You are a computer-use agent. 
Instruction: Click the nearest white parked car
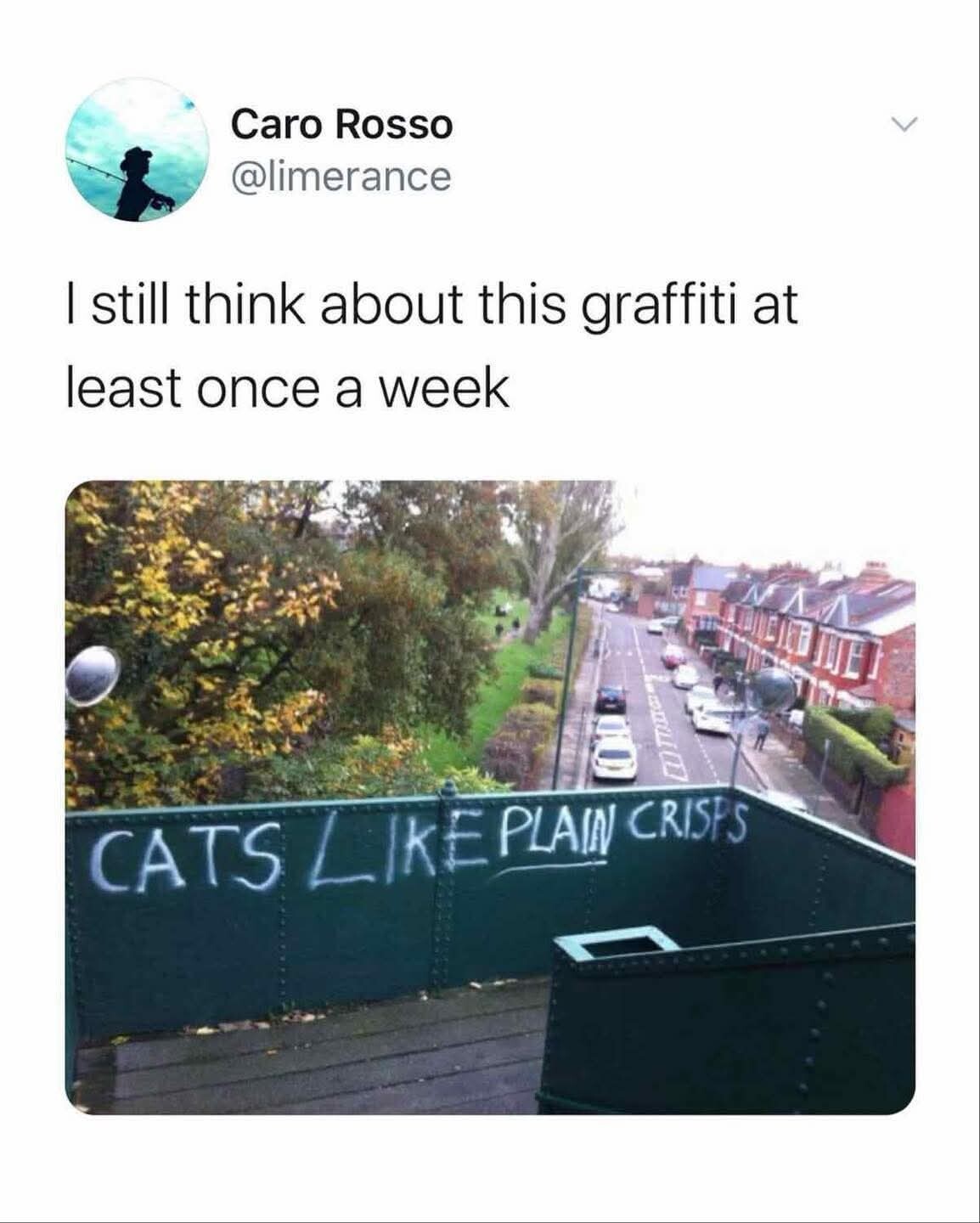tap(613, 758)
